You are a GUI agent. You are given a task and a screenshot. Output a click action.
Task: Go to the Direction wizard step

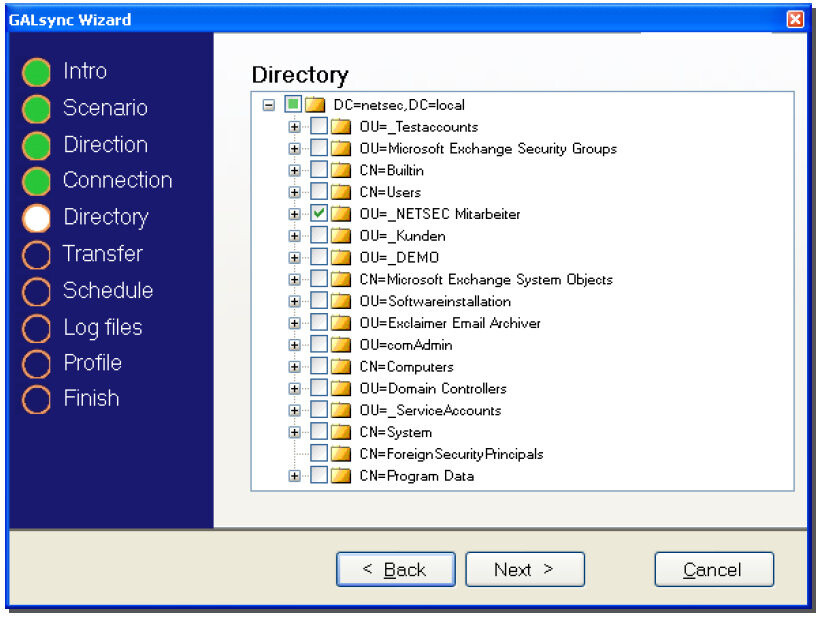click(x=106, y=145)
